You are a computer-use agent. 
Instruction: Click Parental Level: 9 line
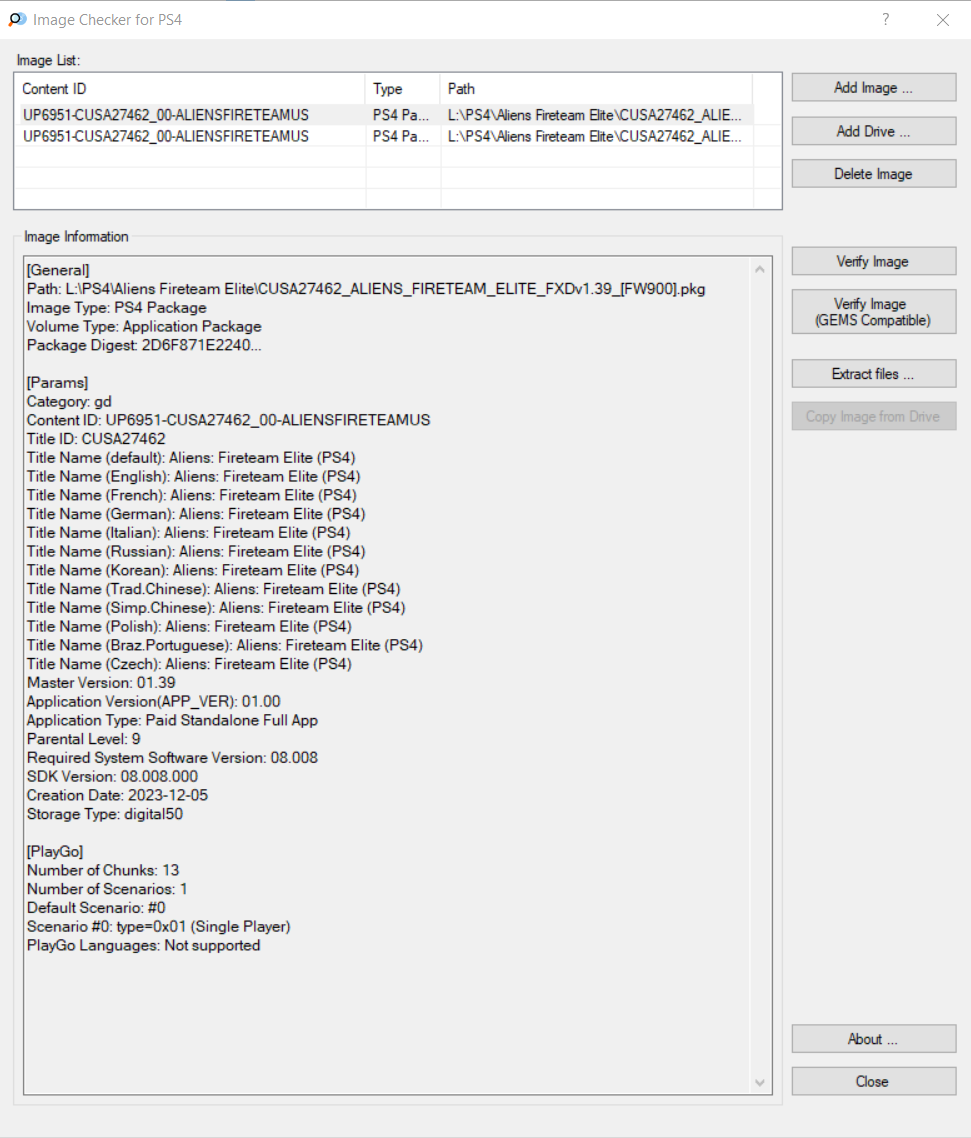83,739
